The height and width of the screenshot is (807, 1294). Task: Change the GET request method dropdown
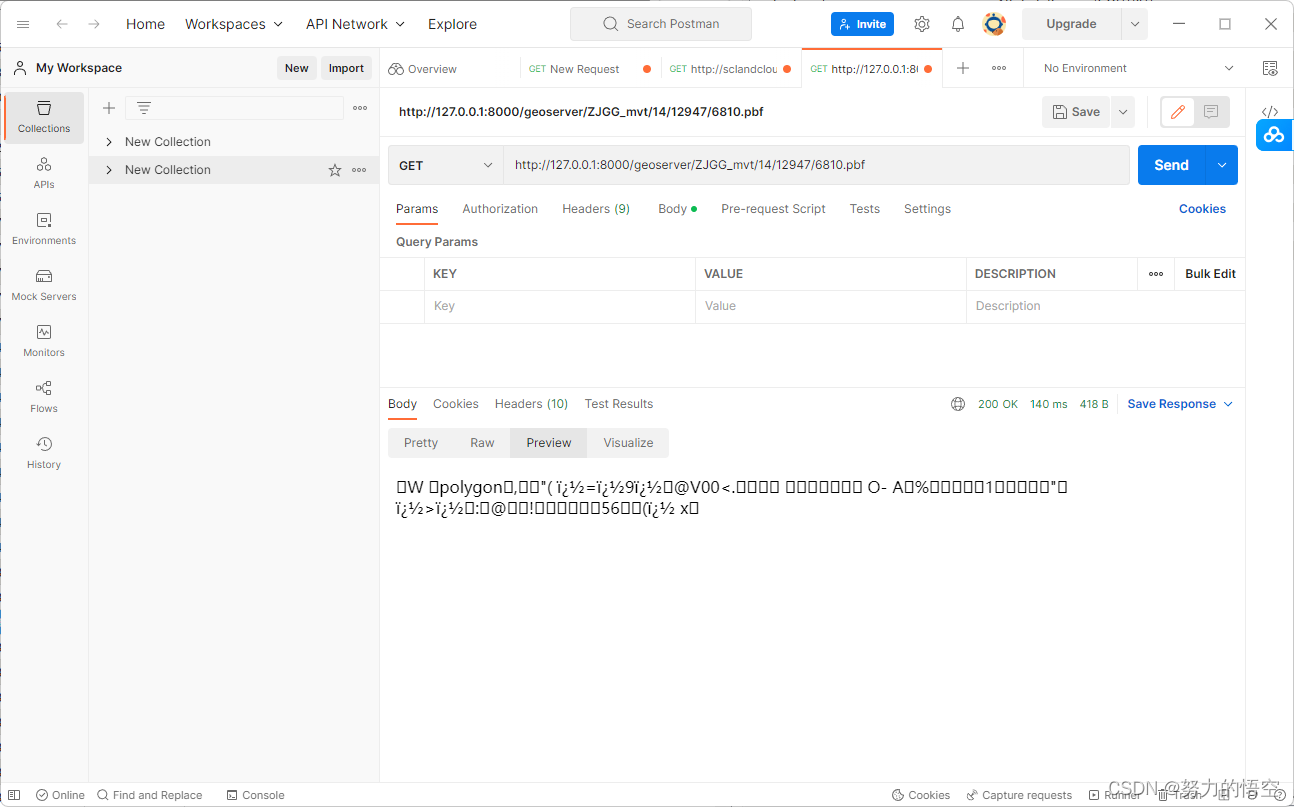pyautogui.click(x=446, y=165)
